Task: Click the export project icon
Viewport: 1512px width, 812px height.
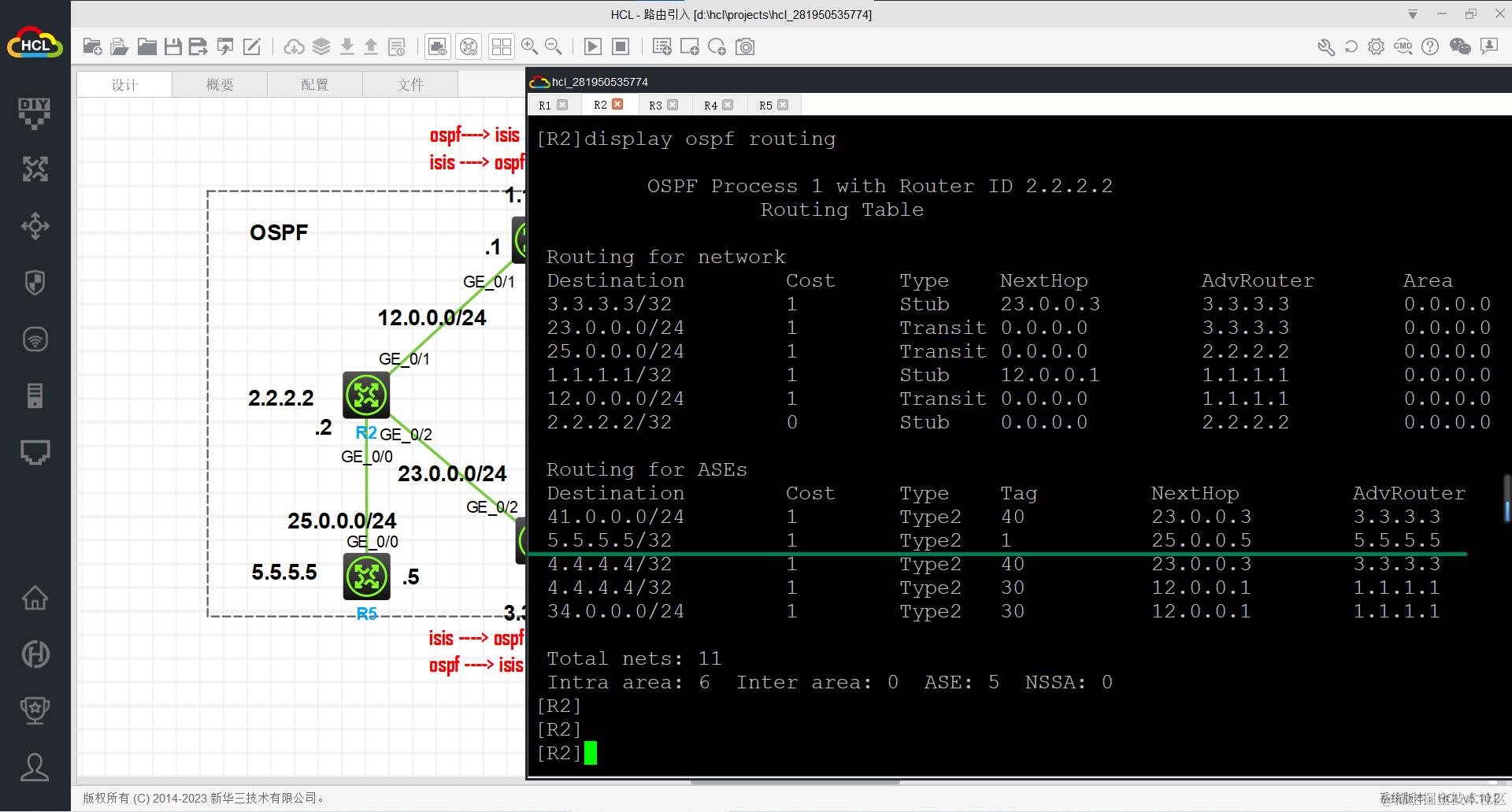Action: [x=225, y=46]
